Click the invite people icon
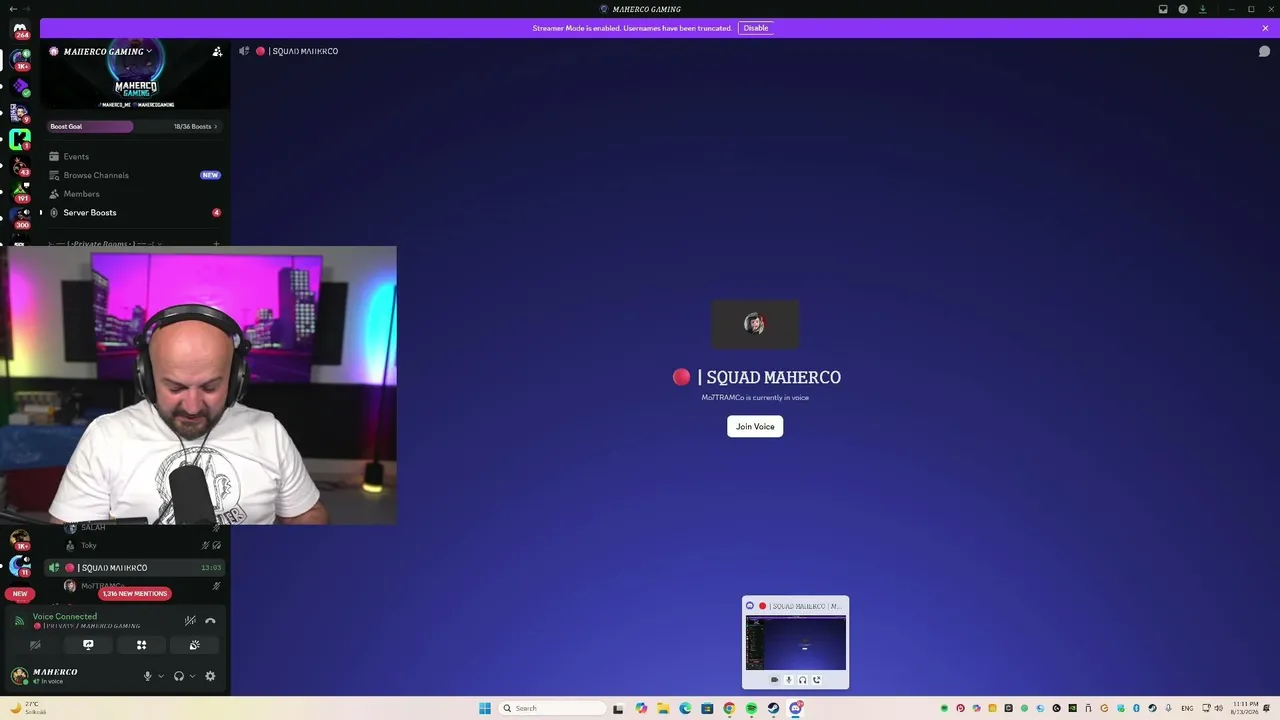The image size is (1280, 720). click(217, 52)
